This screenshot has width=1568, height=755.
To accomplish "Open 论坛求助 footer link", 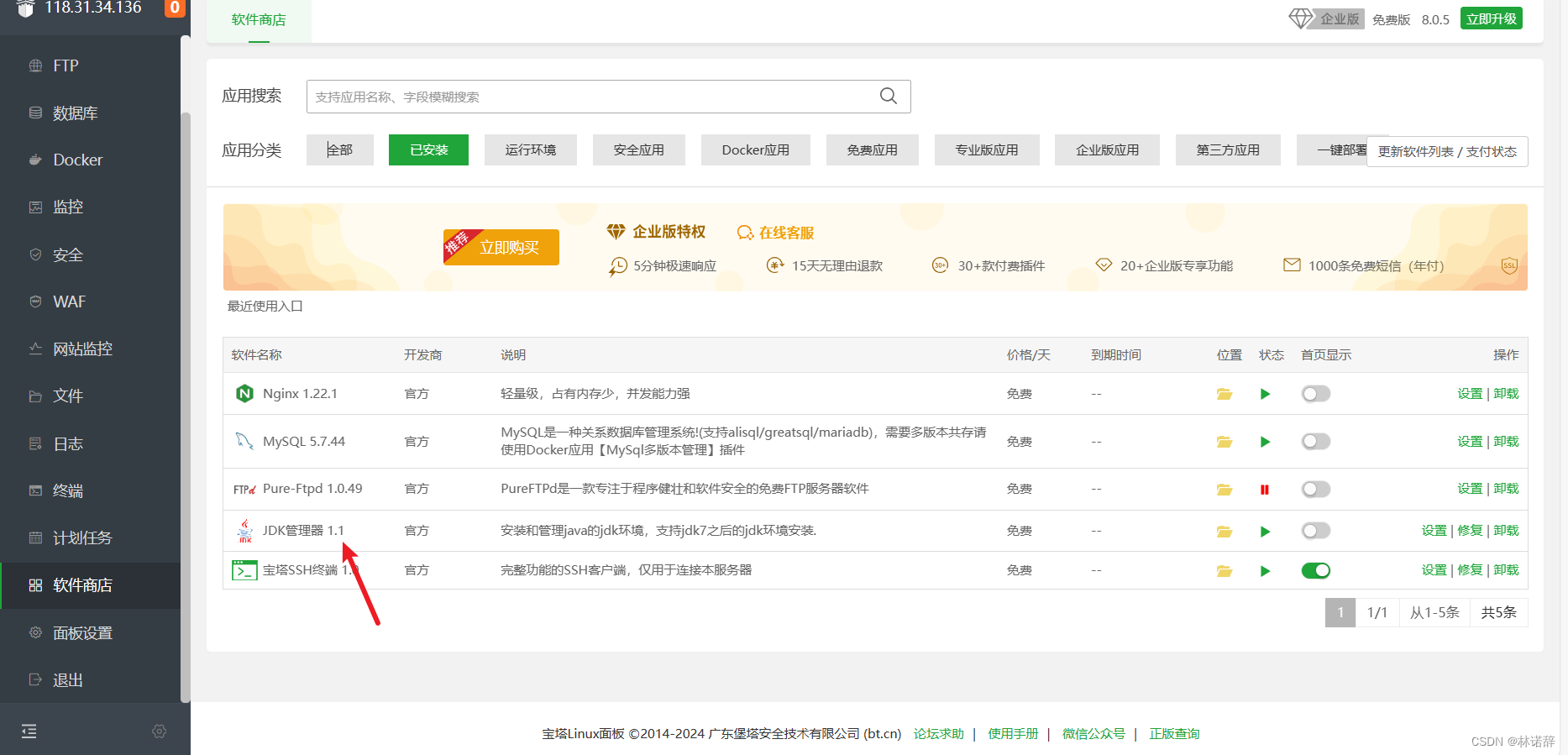I will click(938, 733).
